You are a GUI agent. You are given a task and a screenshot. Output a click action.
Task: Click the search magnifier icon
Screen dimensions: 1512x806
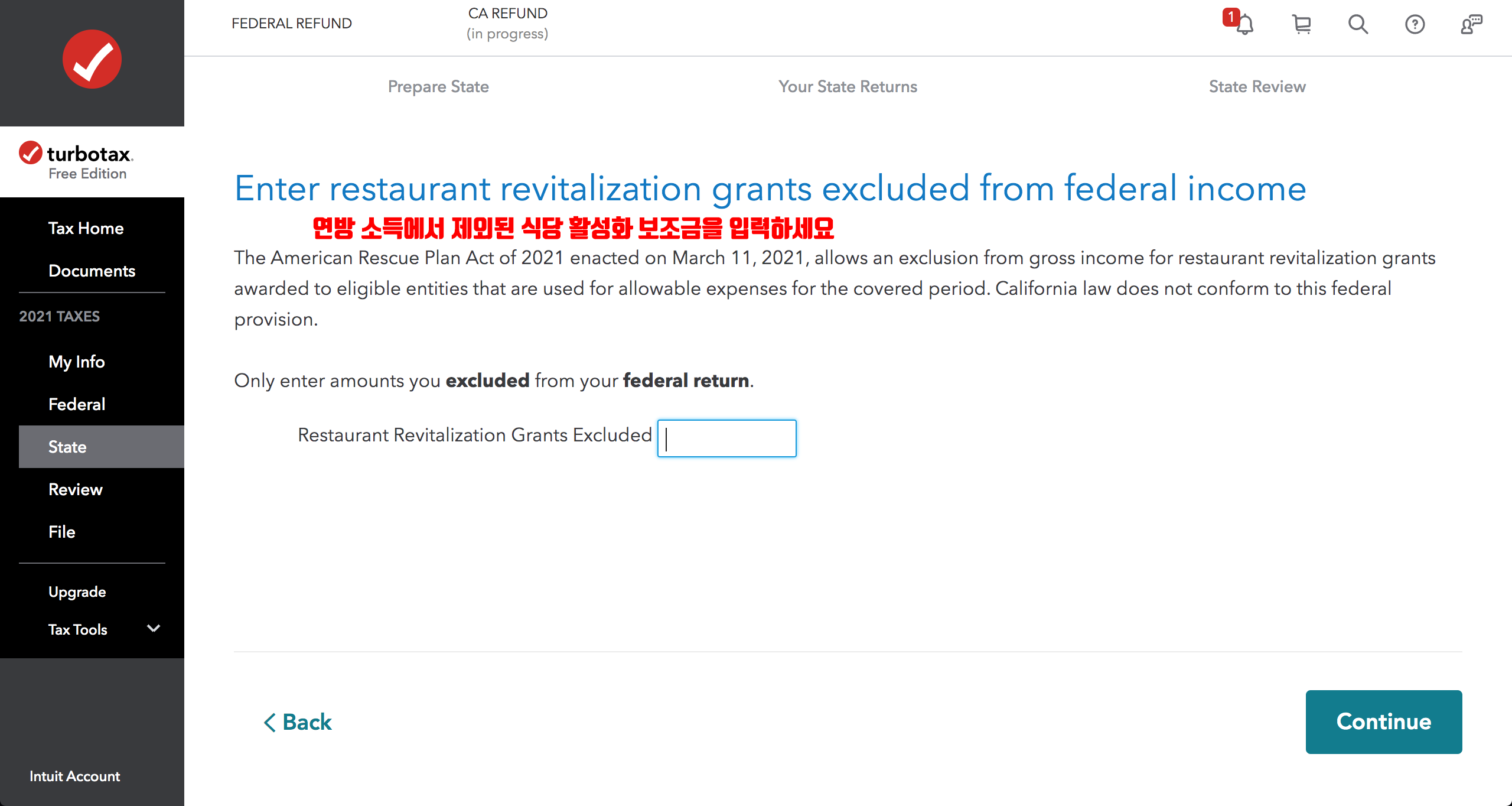click(1358, 24)
